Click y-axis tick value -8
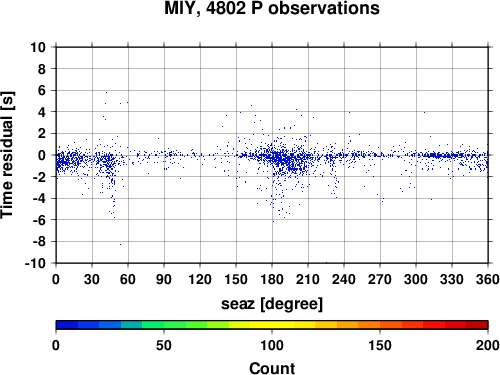 (39, 242)
